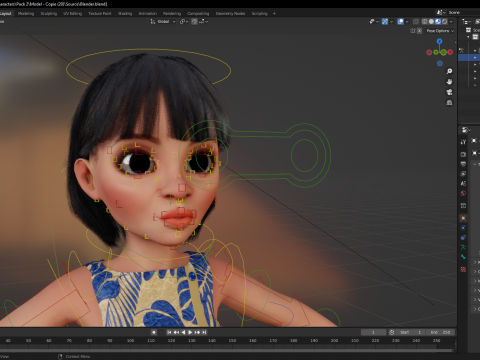Expand the highlighted outliner row
The width and height of the screenshot is (480, 360).
pyautogui.click(x=475, y=58)
